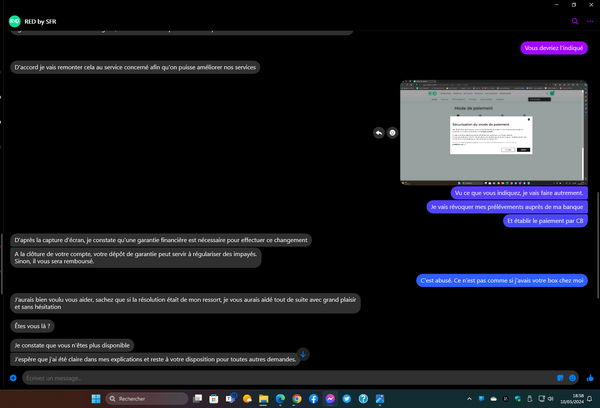This screenshot has height=408, width=600.
Task: Open the conversation search magnifier
Action: 575,20
